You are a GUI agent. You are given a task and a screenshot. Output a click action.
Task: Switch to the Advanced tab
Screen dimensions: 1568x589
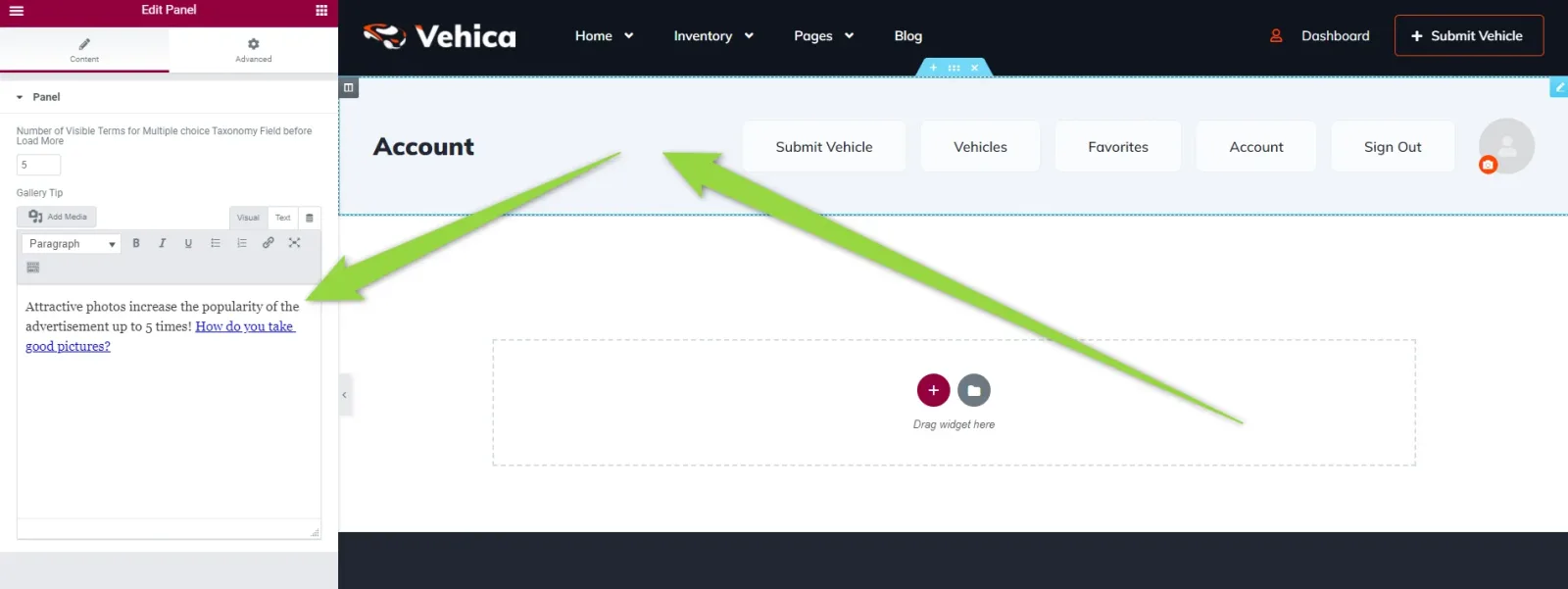pyautogui.click(x=254, y=50)
